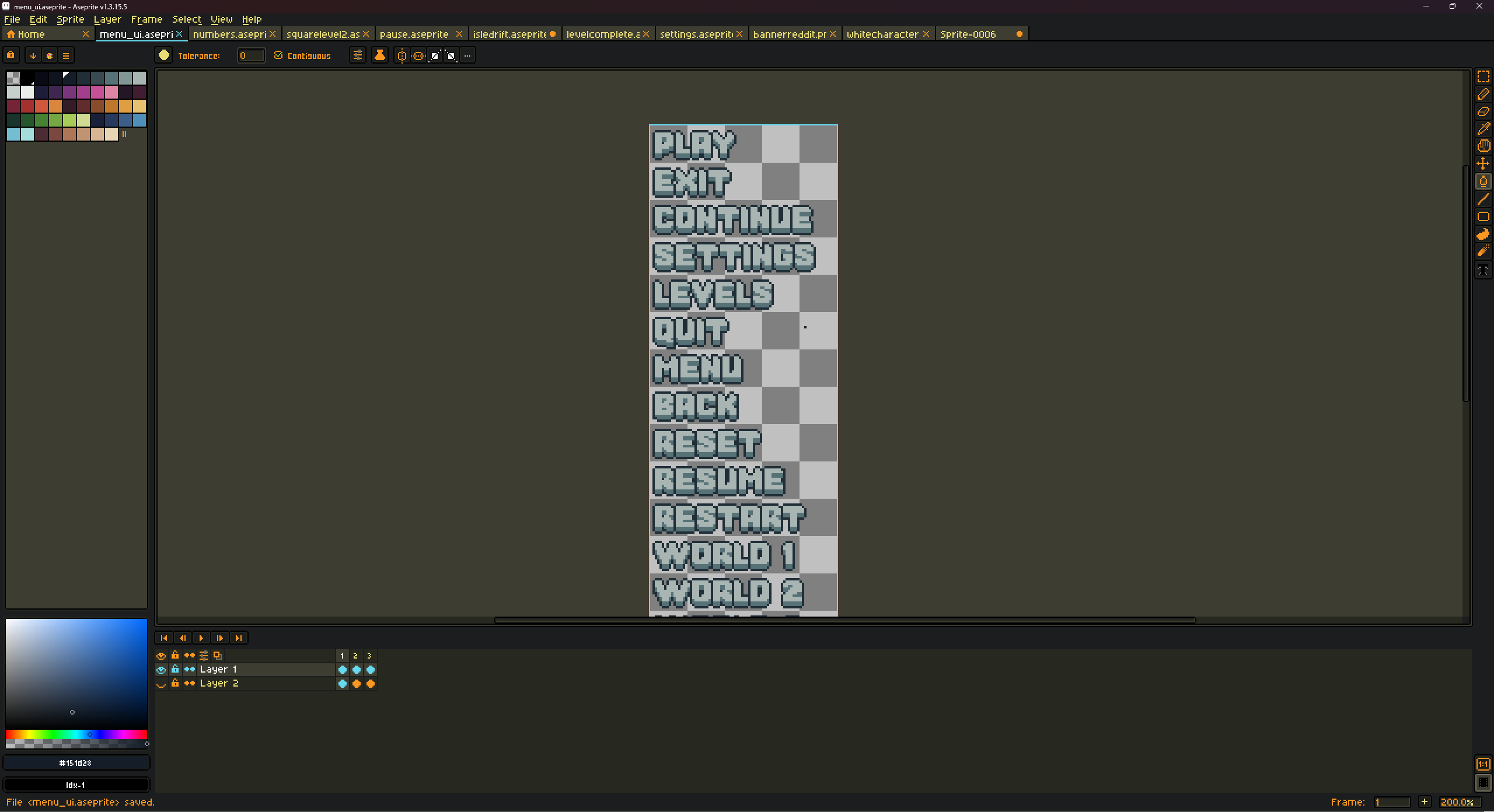This screenshot has width=1494, height=812.
Task: Select the Hand tool
Action: 1483,146
